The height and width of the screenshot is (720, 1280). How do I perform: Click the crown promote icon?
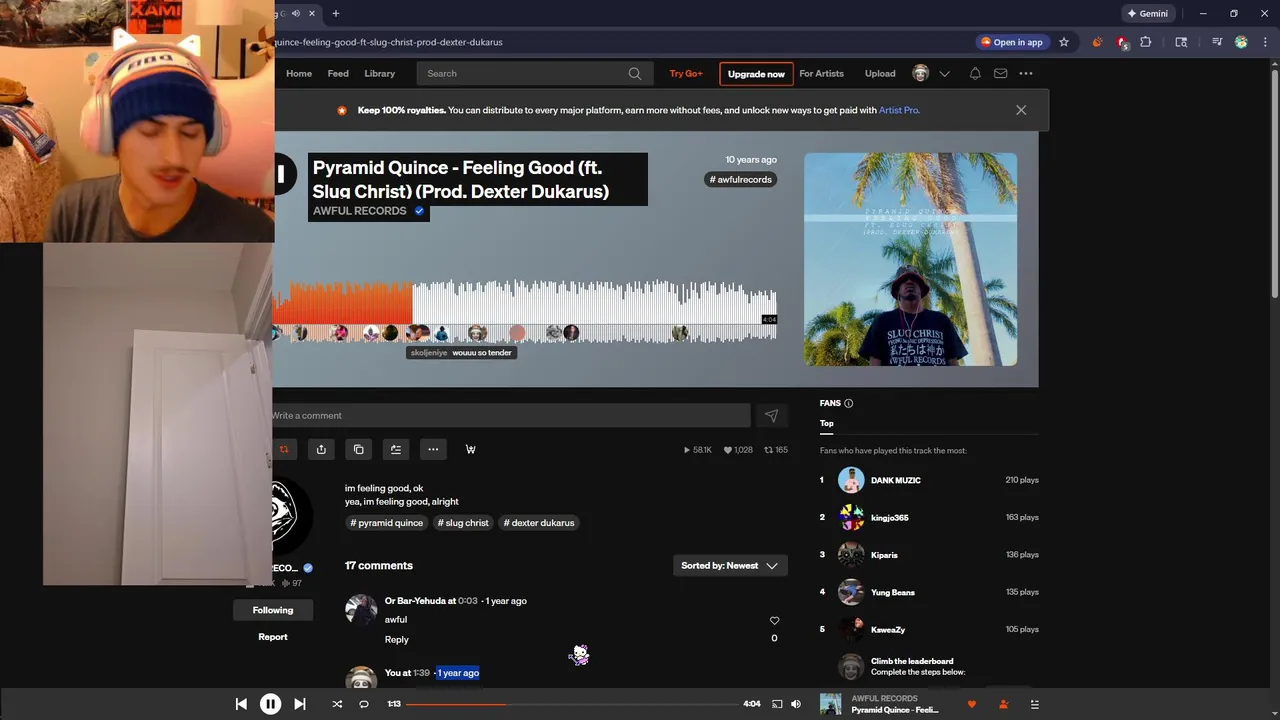pyautogui.click(x=470, y=449)
